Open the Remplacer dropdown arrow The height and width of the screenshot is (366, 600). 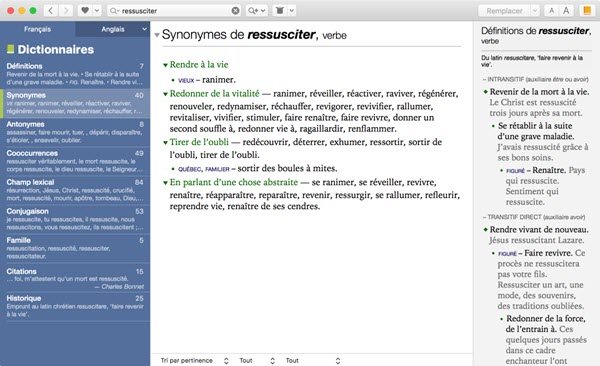(535, 11)
